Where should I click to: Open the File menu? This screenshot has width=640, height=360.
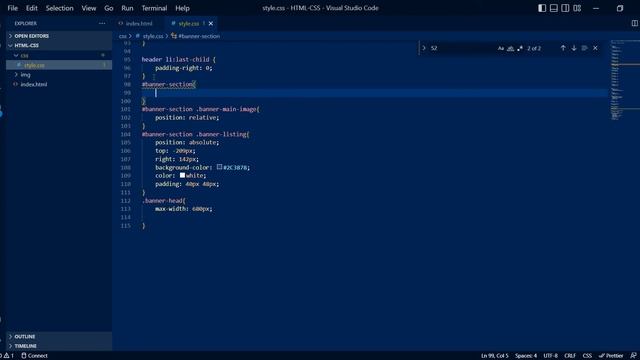pyautogui.click(x=13, y=8)
